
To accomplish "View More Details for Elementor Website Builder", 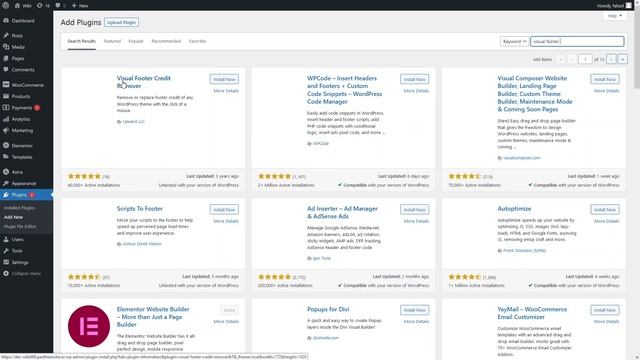I will [x=226, y=322].
